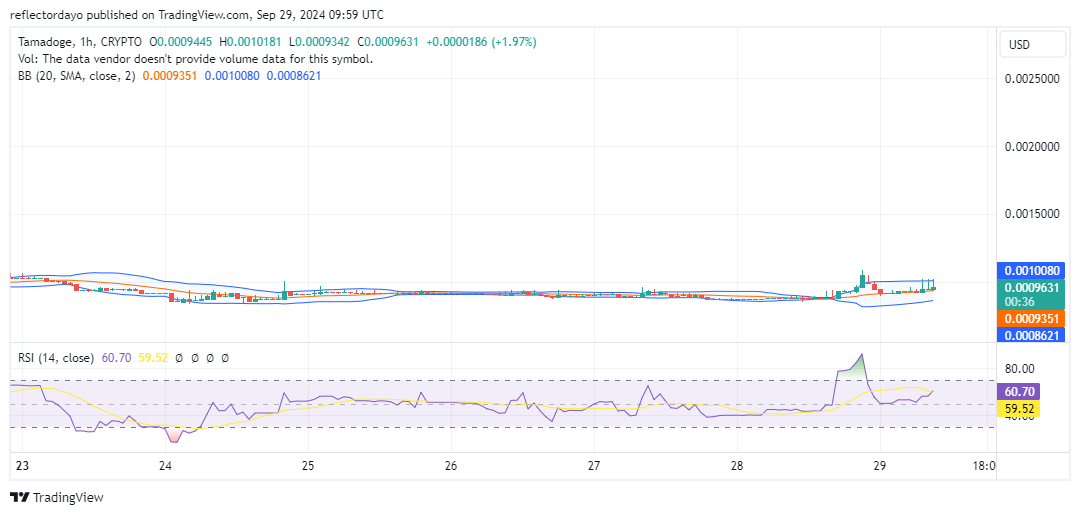Click the Tamadoge symbol title
The height and width of the screenshot is (515, 1080).
coord(48,43)
